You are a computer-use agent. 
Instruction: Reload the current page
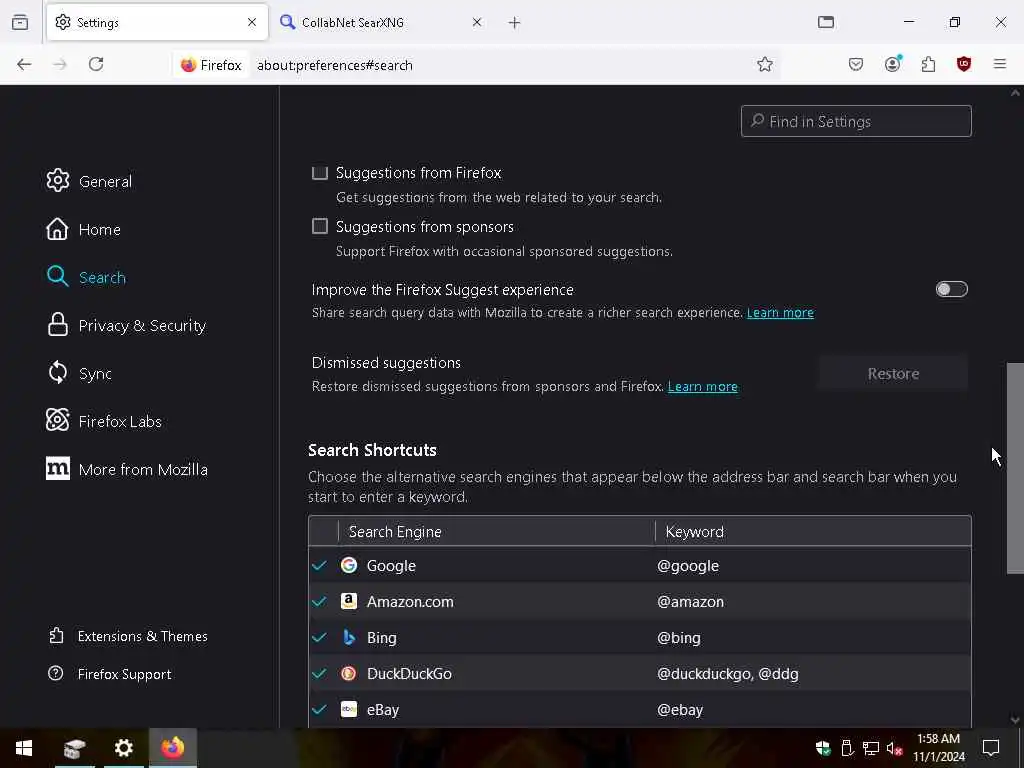[x=96, y=64]
